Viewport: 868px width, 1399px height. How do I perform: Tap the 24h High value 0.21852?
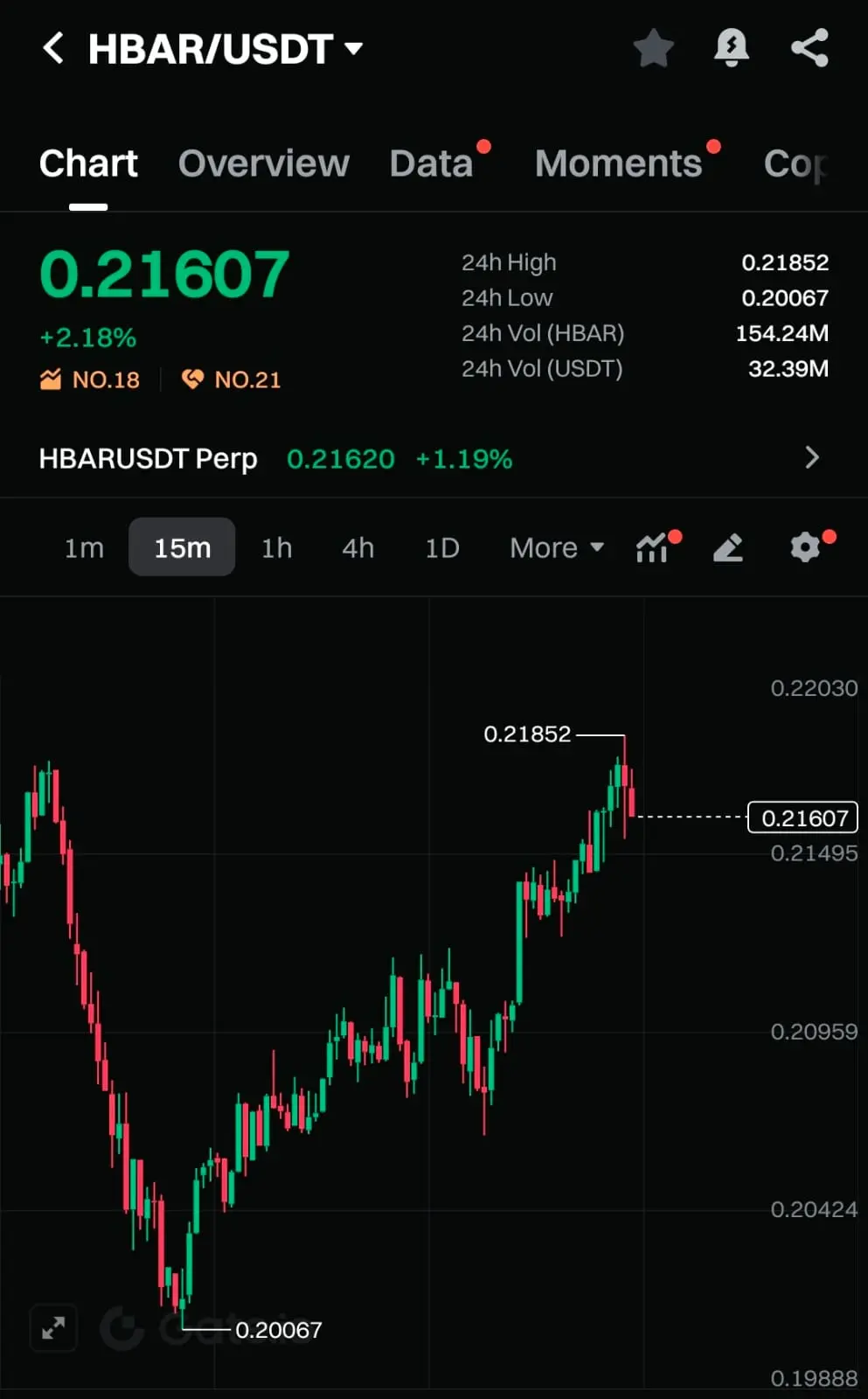[785, 262]
